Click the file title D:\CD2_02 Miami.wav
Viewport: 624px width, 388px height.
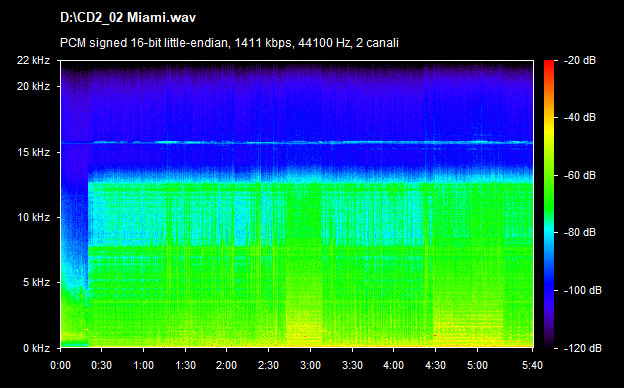point(128,18)
